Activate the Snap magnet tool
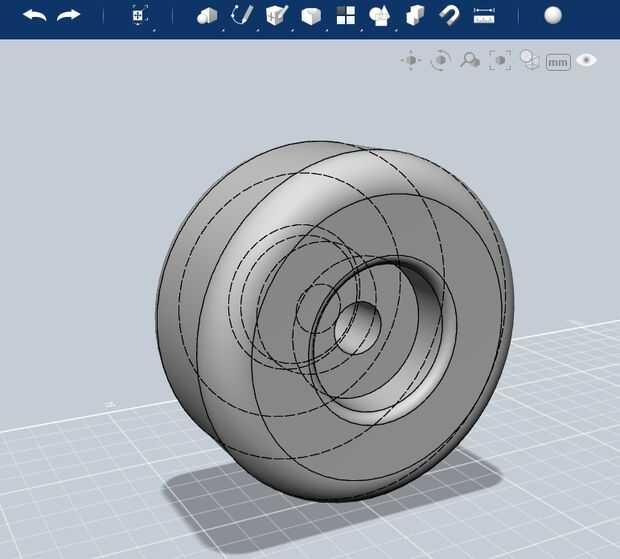 450,16
